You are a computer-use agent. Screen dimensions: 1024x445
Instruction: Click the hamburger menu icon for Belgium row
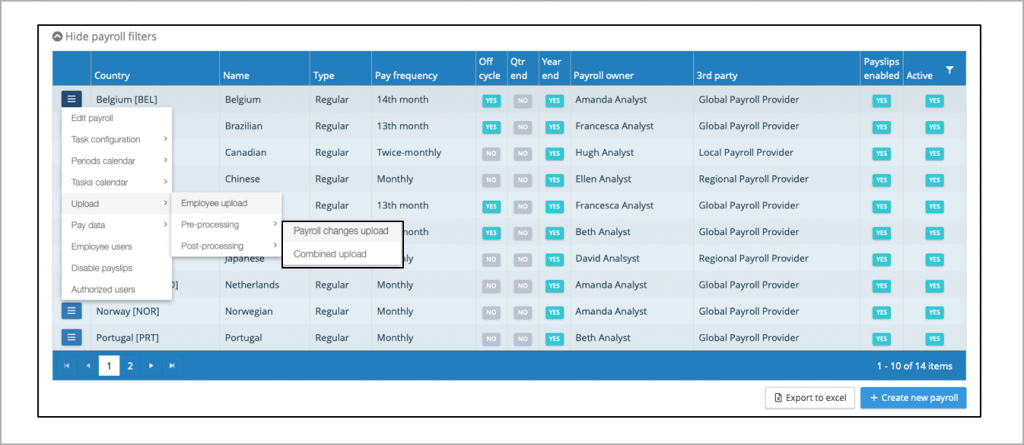72,99
